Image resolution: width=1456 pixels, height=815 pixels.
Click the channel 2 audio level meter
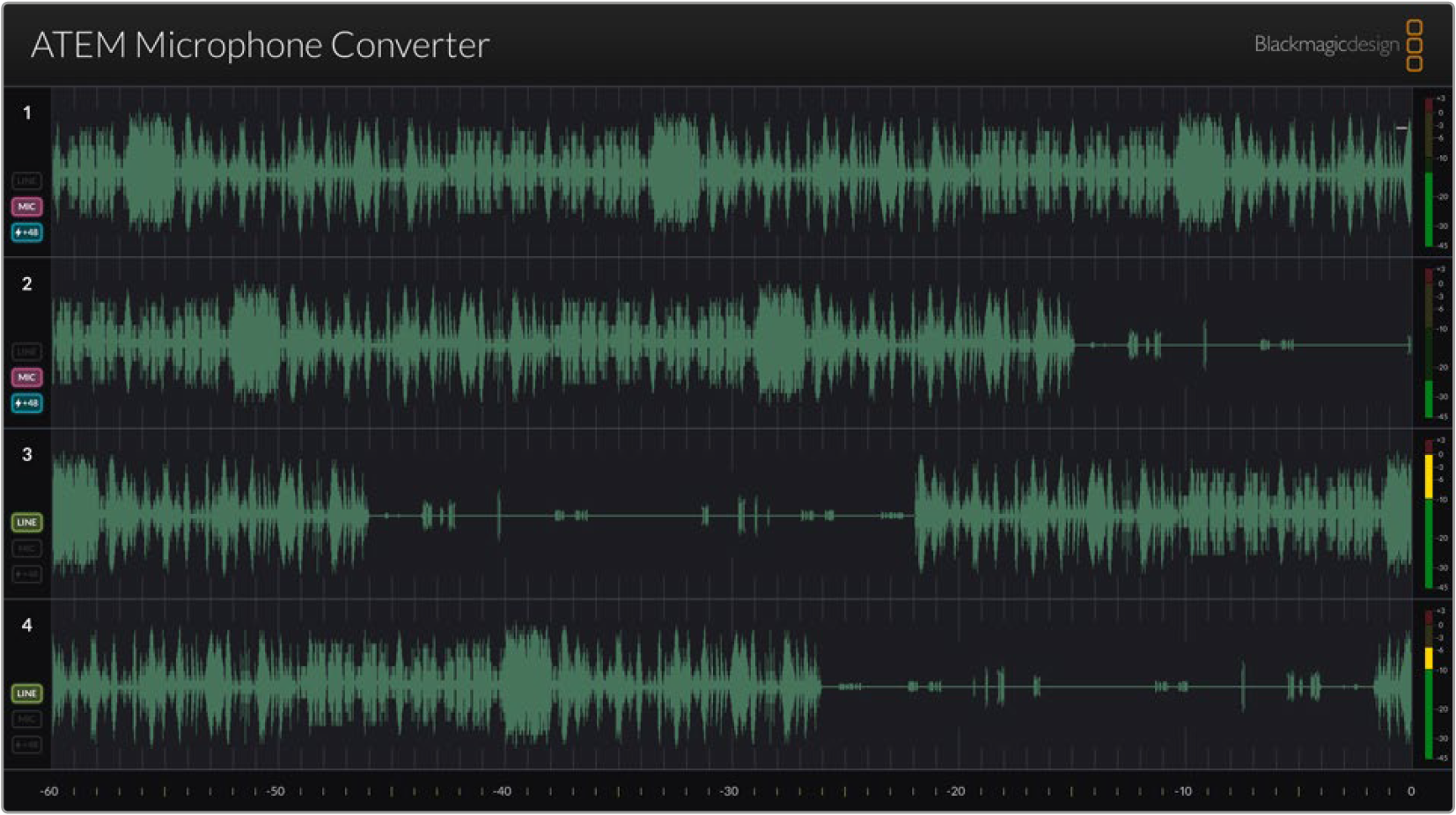(1429, 342)
